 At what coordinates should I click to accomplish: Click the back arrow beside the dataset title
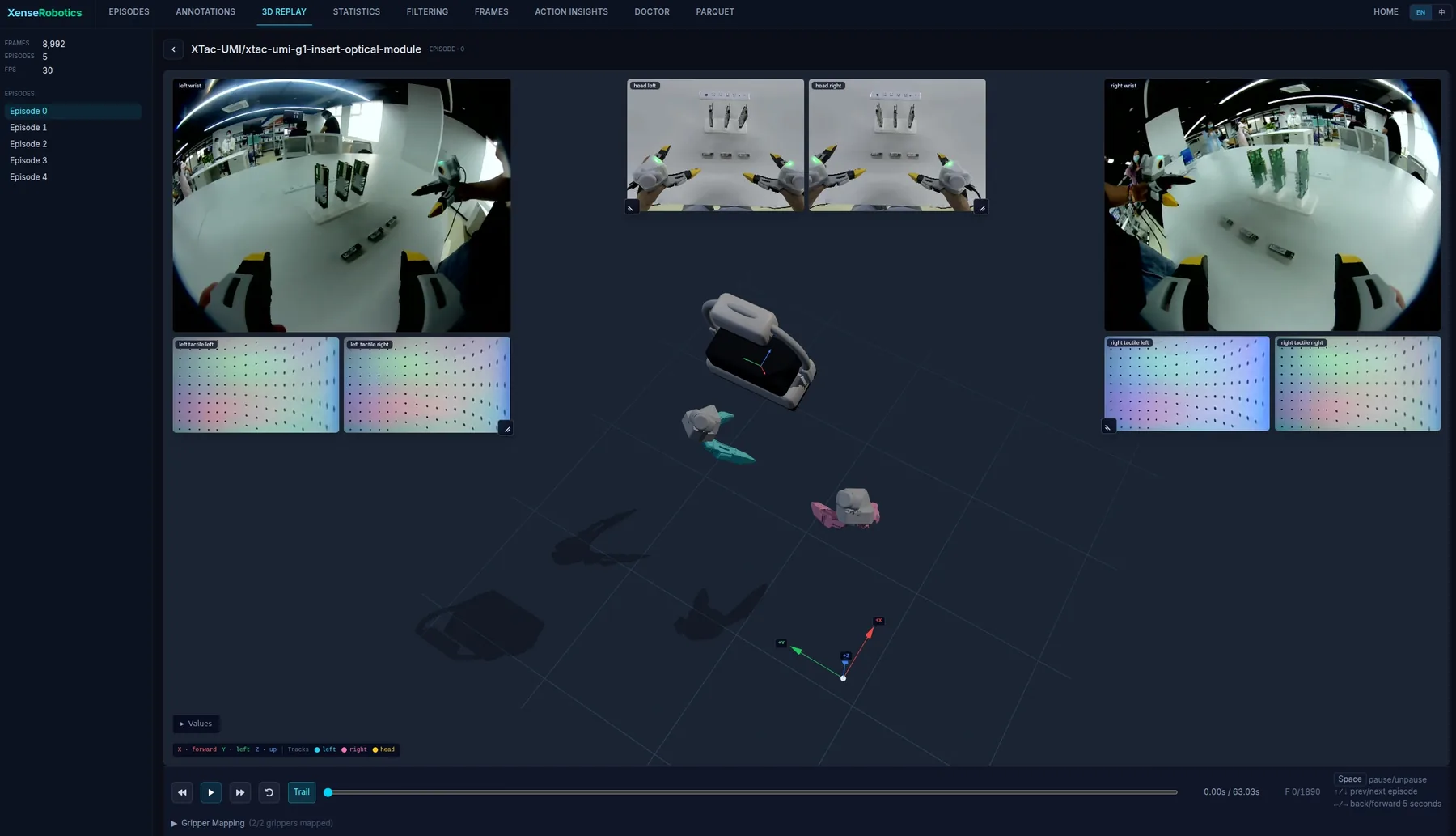[173, 49]
